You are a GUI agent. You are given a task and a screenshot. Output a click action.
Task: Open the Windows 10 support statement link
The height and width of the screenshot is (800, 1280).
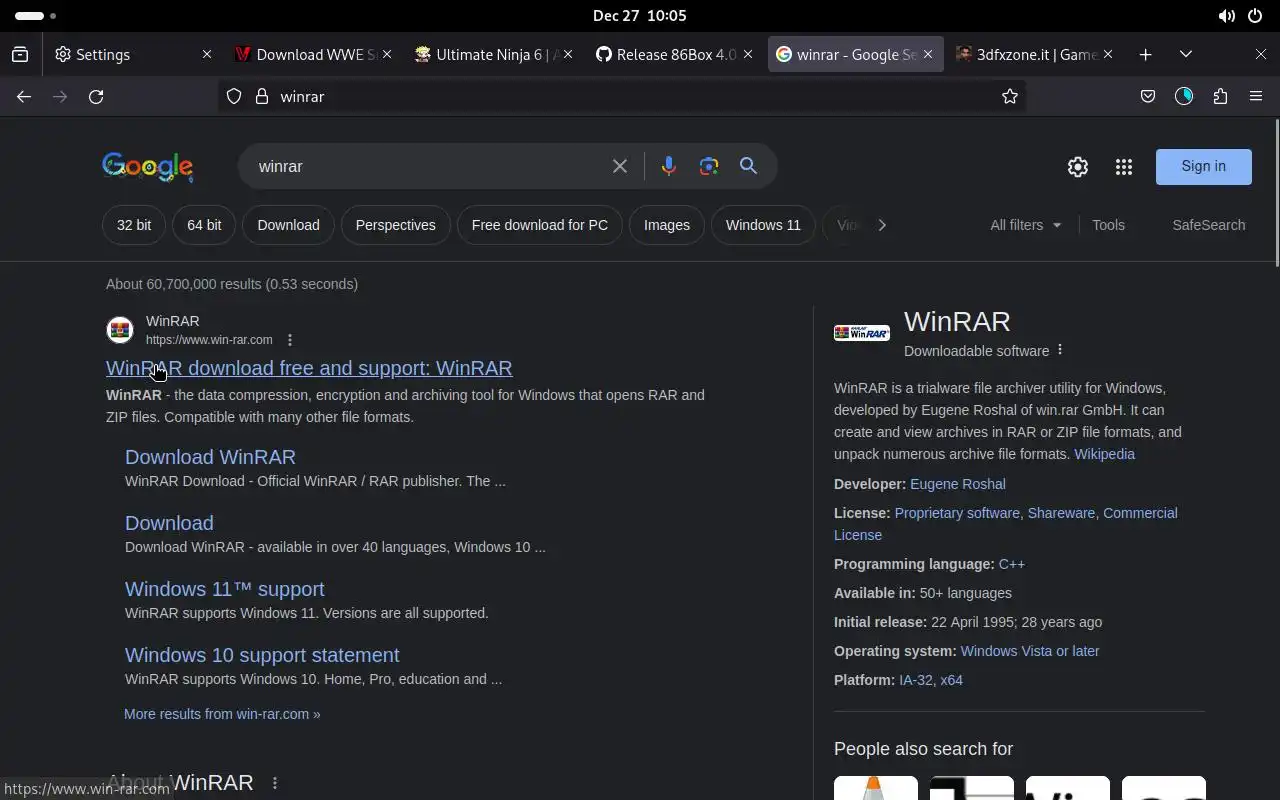[262, 655]
